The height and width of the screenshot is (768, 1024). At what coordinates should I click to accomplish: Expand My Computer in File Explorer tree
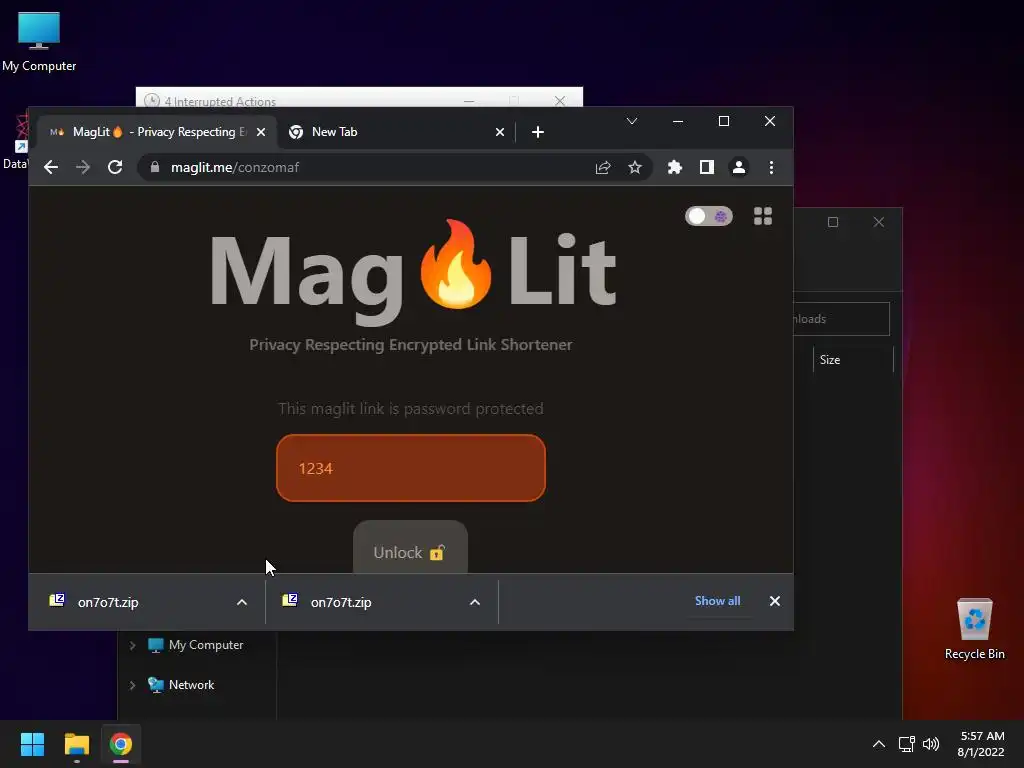point(133,645)
